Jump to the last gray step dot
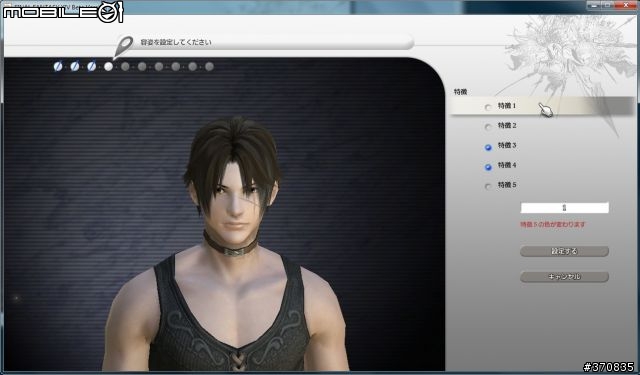The height and width of the screenshot is (375, 640). [x=209, y=67]
